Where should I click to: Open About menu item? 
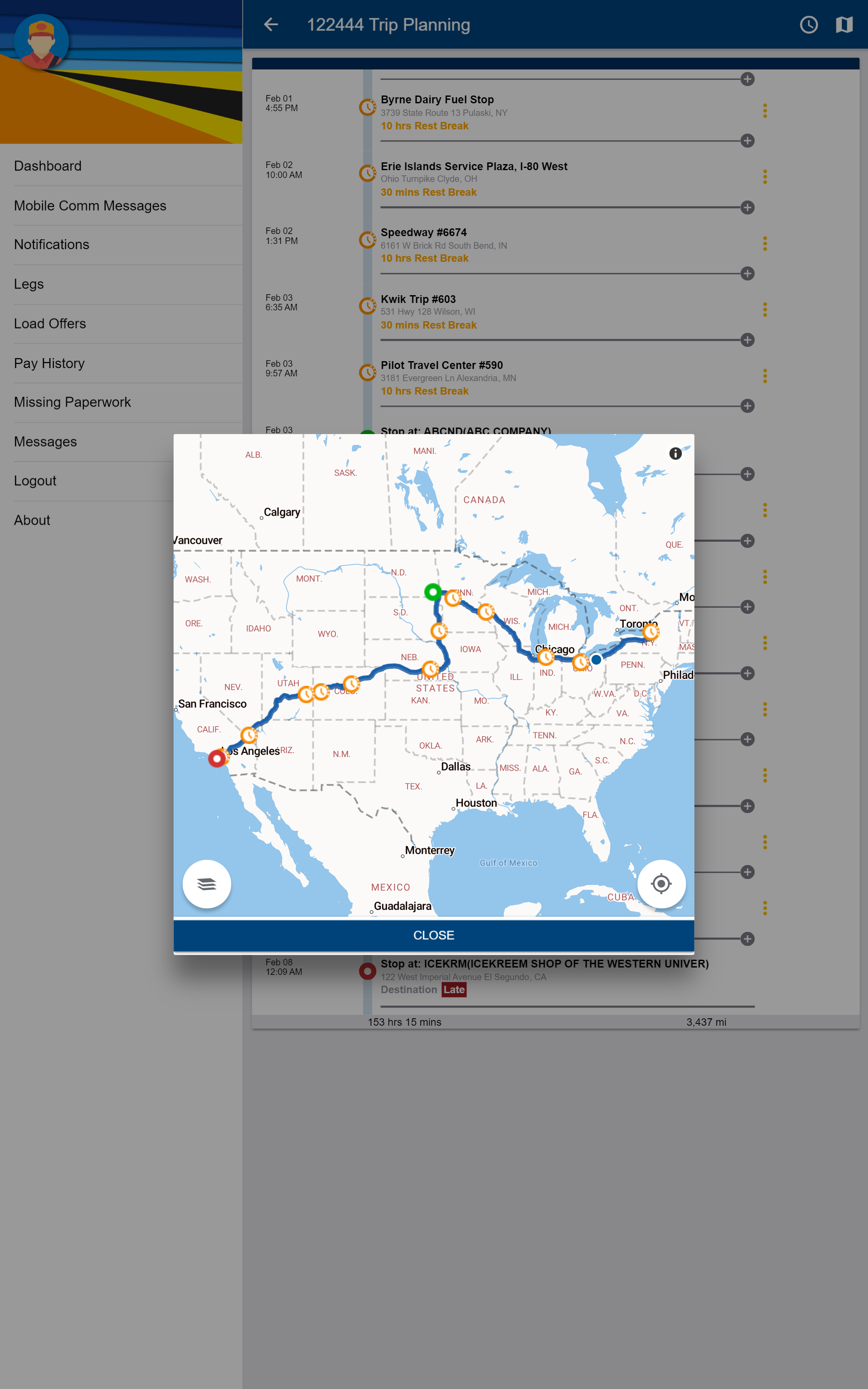pos(87,520)
